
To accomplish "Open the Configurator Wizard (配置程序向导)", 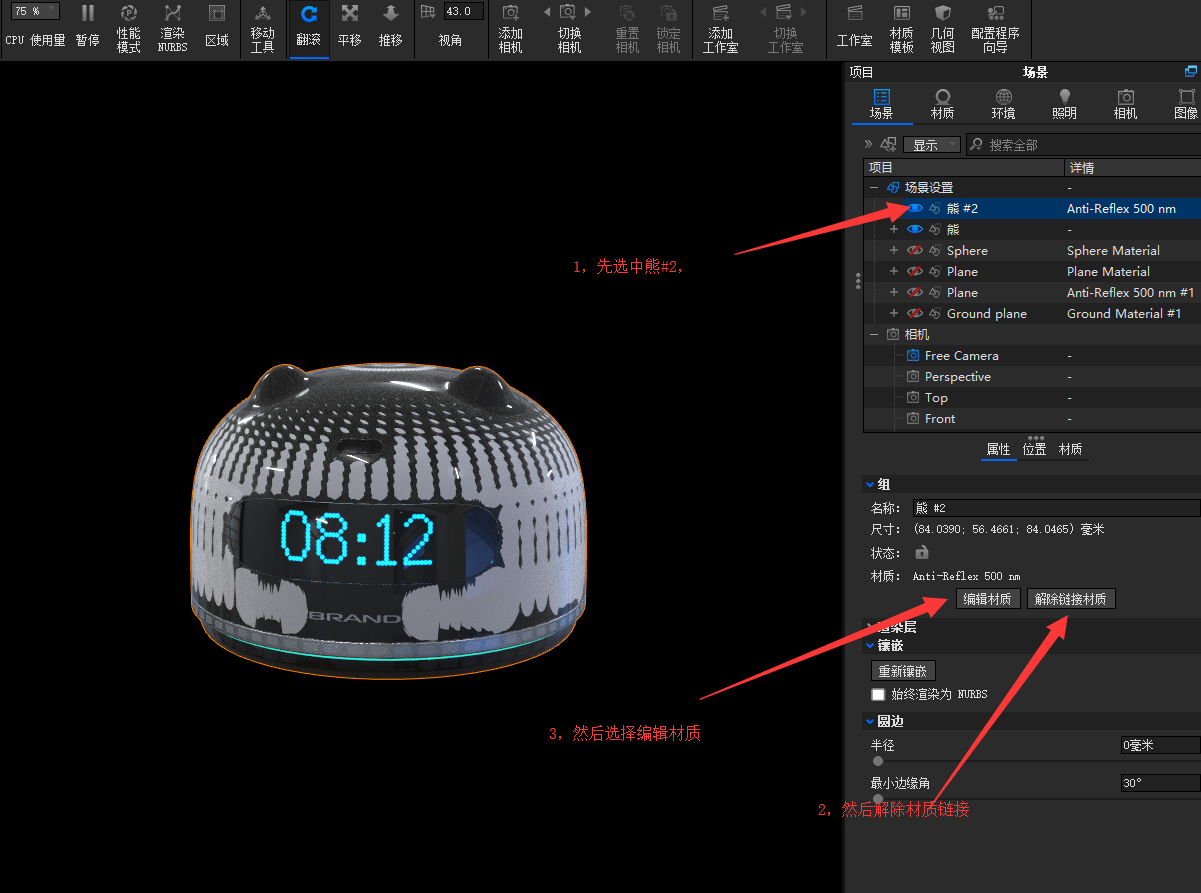I will point(995,28).
